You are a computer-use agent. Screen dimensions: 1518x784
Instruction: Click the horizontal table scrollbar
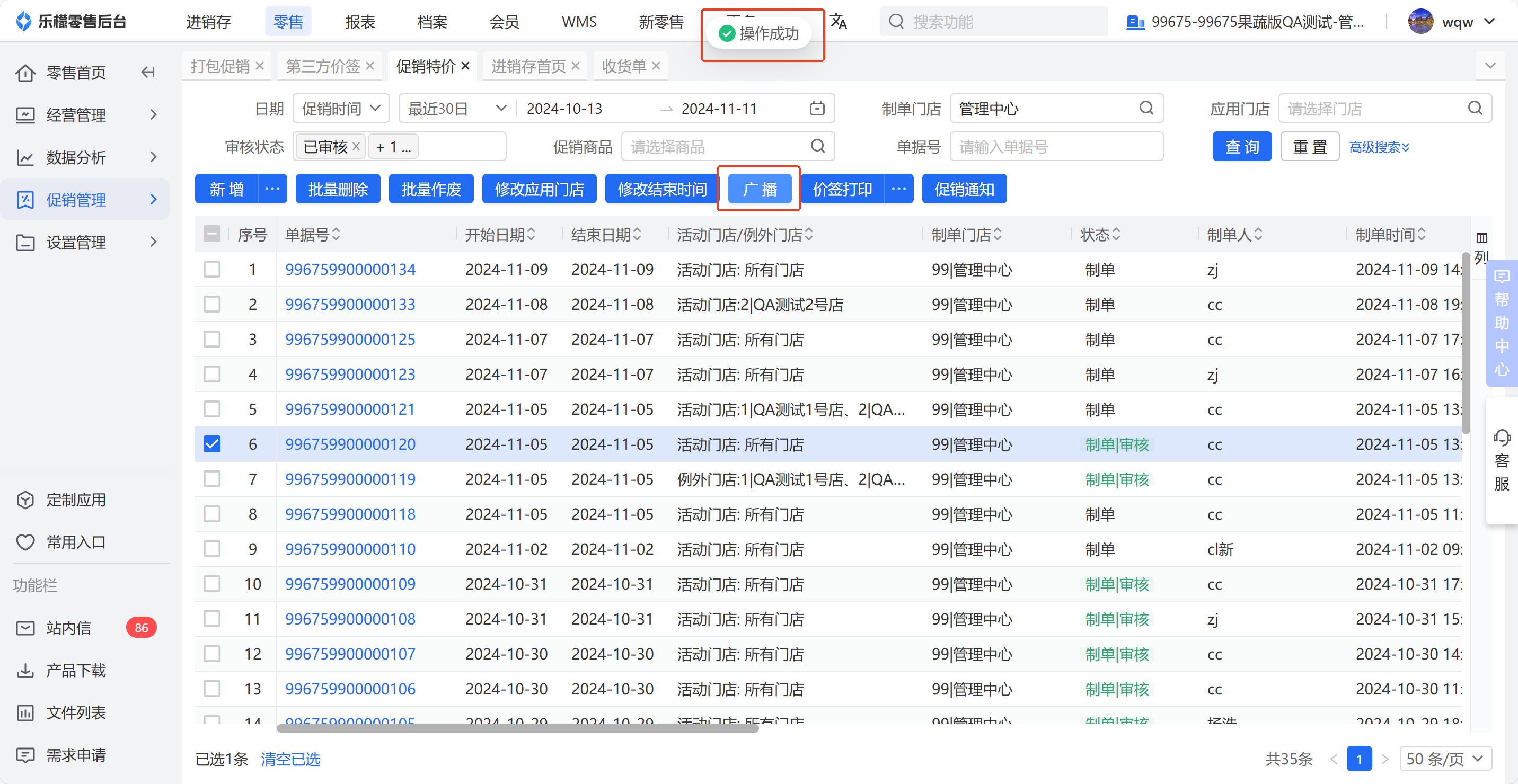click(517, 728)
